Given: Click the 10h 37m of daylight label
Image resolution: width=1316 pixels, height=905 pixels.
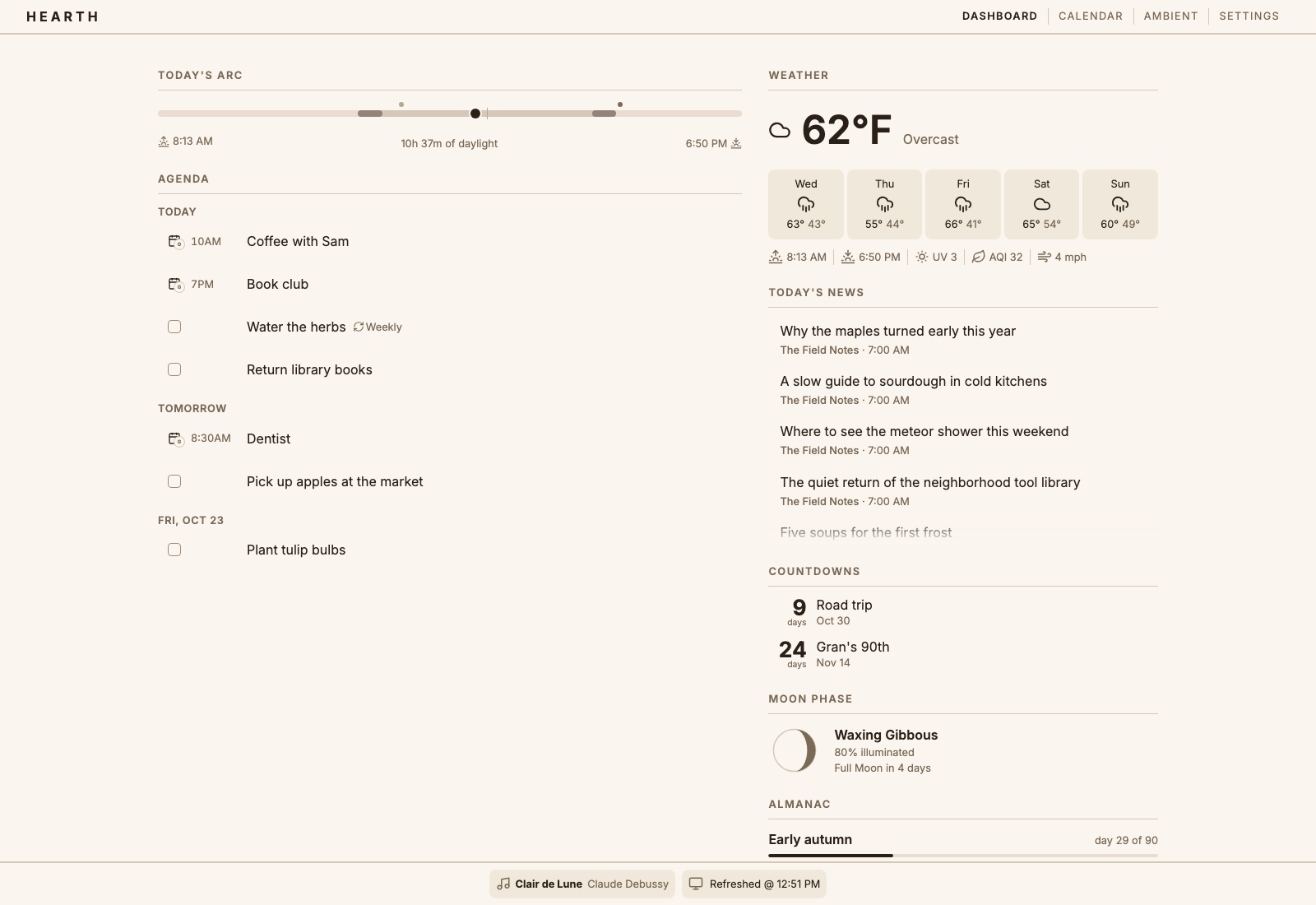Looking at the screenshot, I should [449, 143].
